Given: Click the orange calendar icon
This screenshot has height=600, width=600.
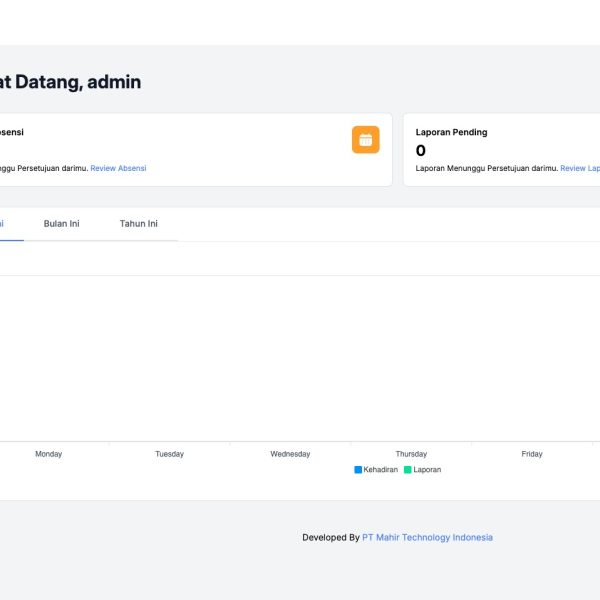Looking at the screenshot, I should (365, 140).
